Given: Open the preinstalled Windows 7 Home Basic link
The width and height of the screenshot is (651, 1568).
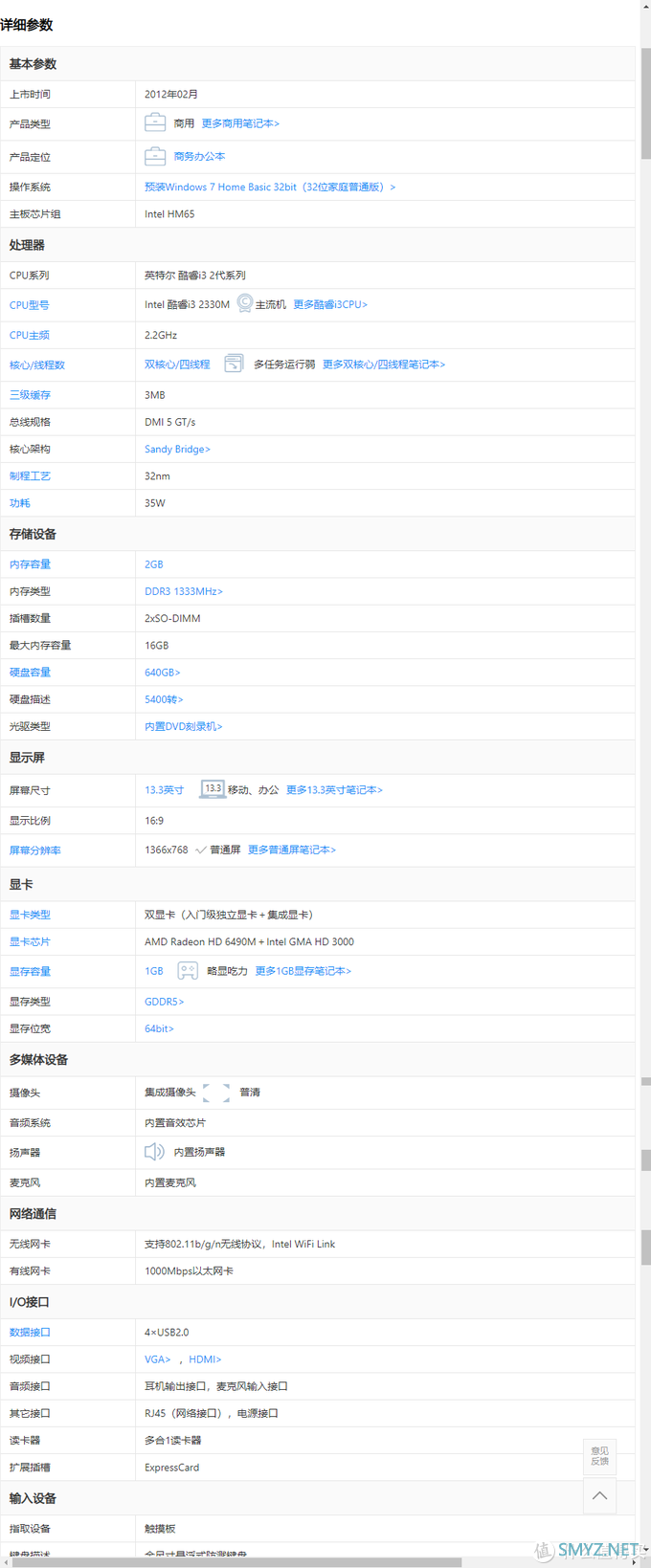Looking at the screenshot, I should (270, 188).
